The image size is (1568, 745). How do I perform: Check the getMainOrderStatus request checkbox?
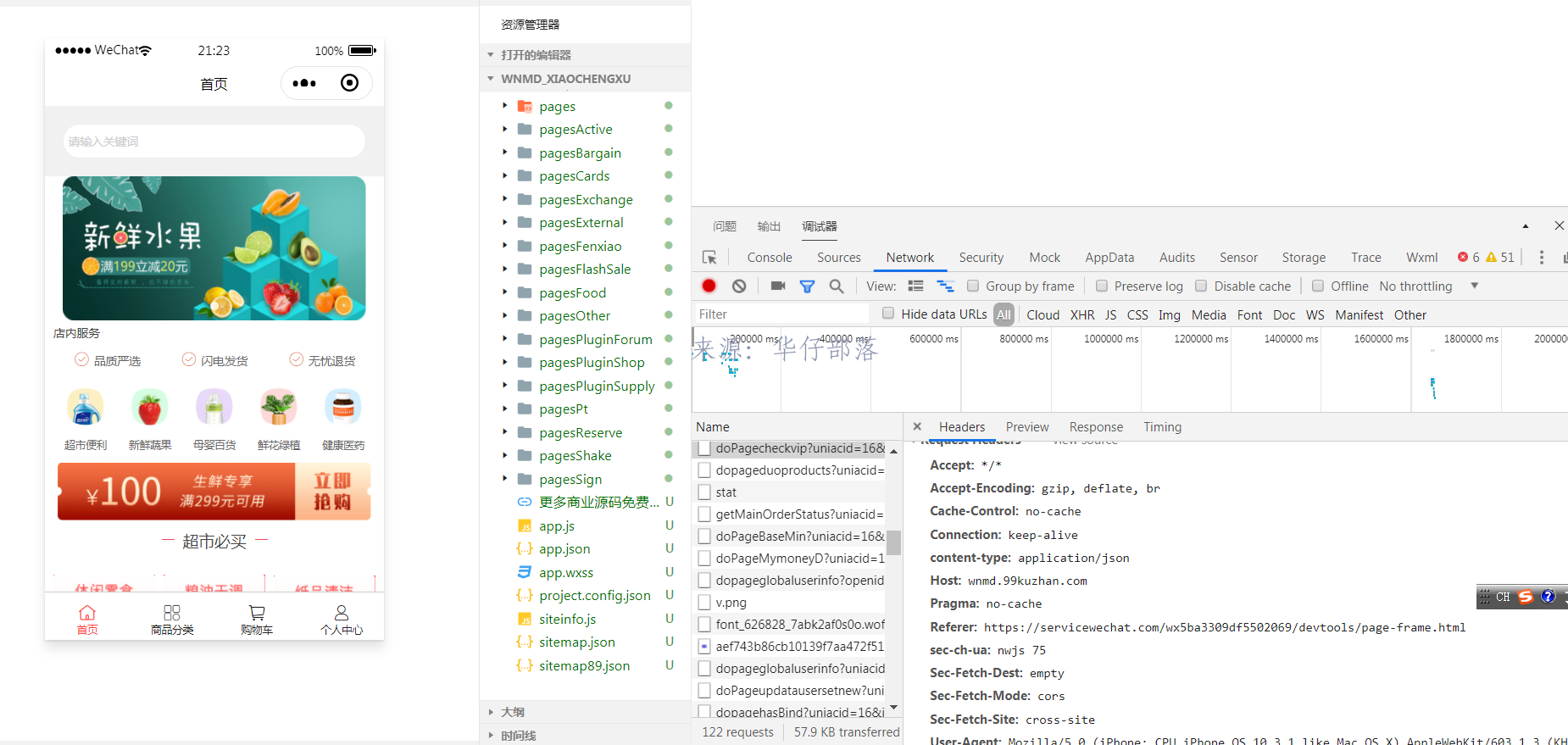pyautogui.click(x=704, y=514)
